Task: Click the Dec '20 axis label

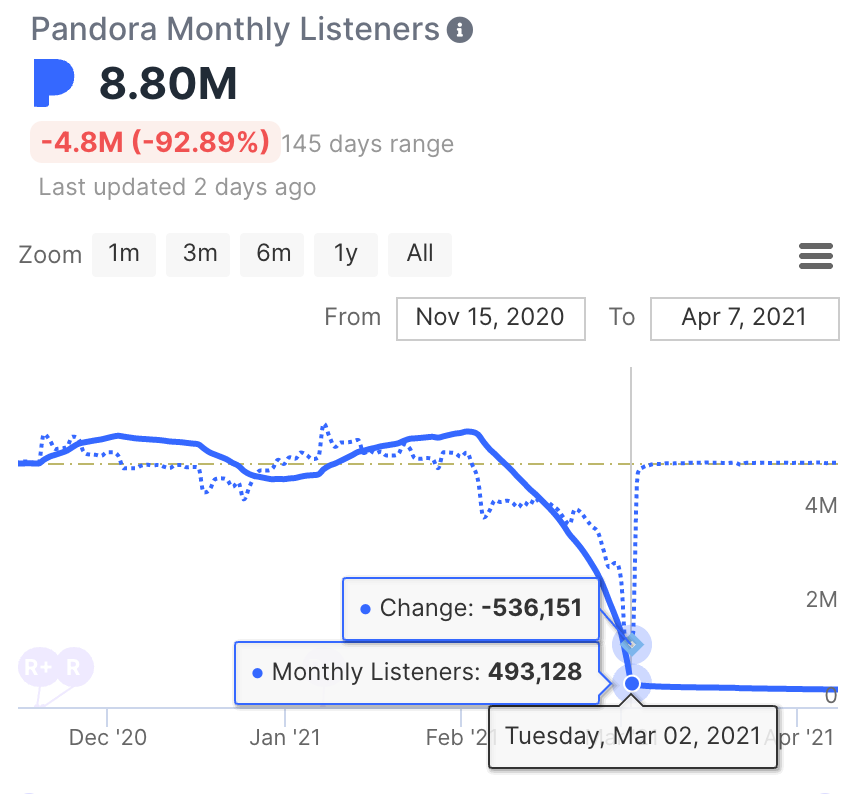Action: (x=107, y=738)
